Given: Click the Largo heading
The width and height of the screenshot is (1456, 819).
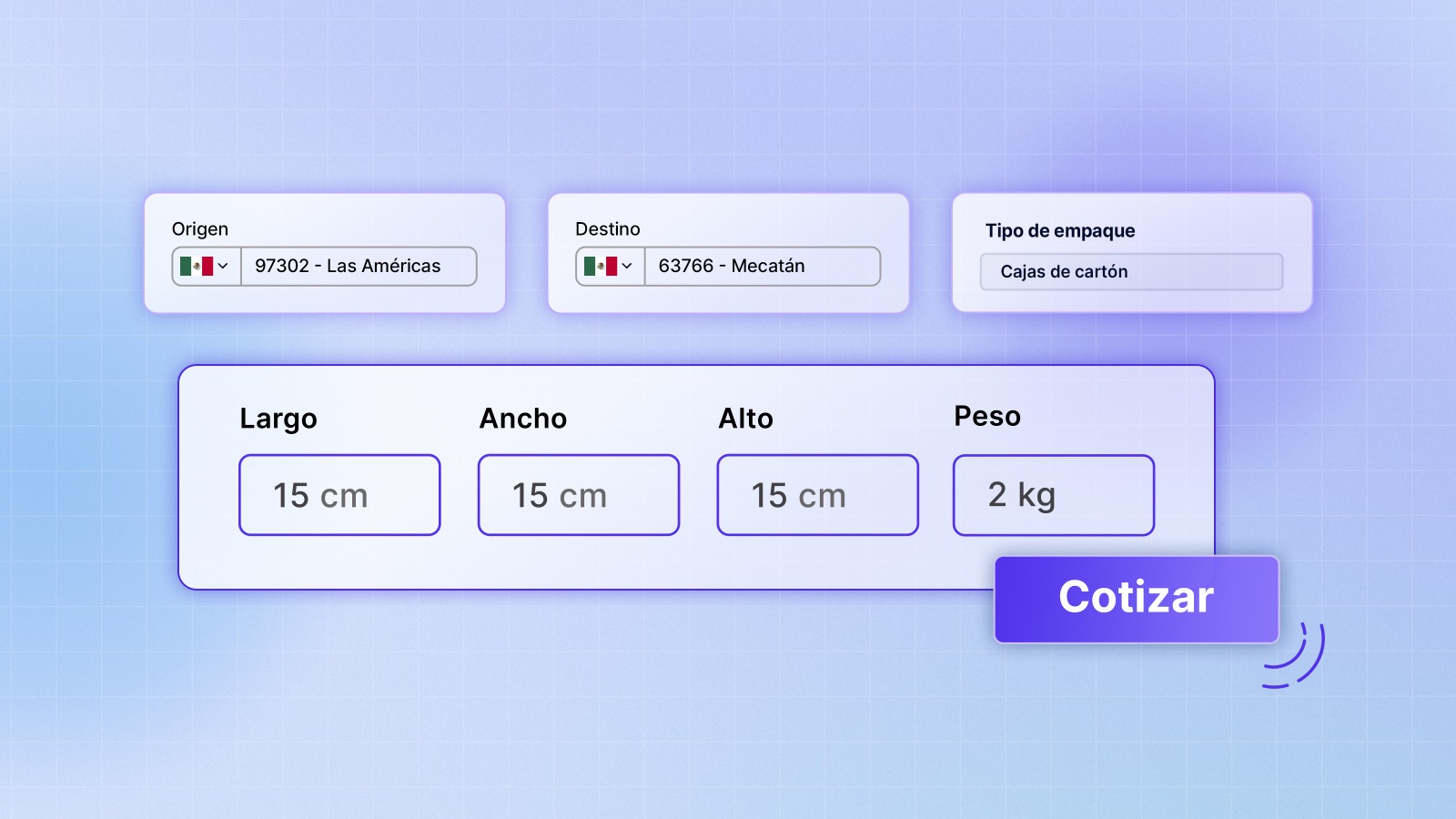Looking at the screenshot, I should [278, 419].
